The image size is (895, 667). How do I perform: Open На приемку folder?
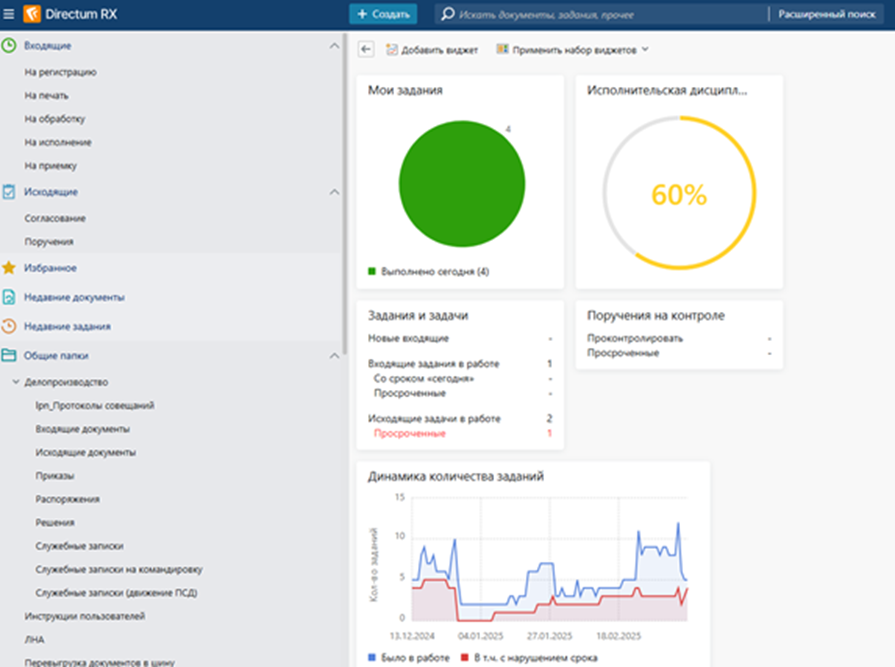pyautogui.click(x=50, y=165)
